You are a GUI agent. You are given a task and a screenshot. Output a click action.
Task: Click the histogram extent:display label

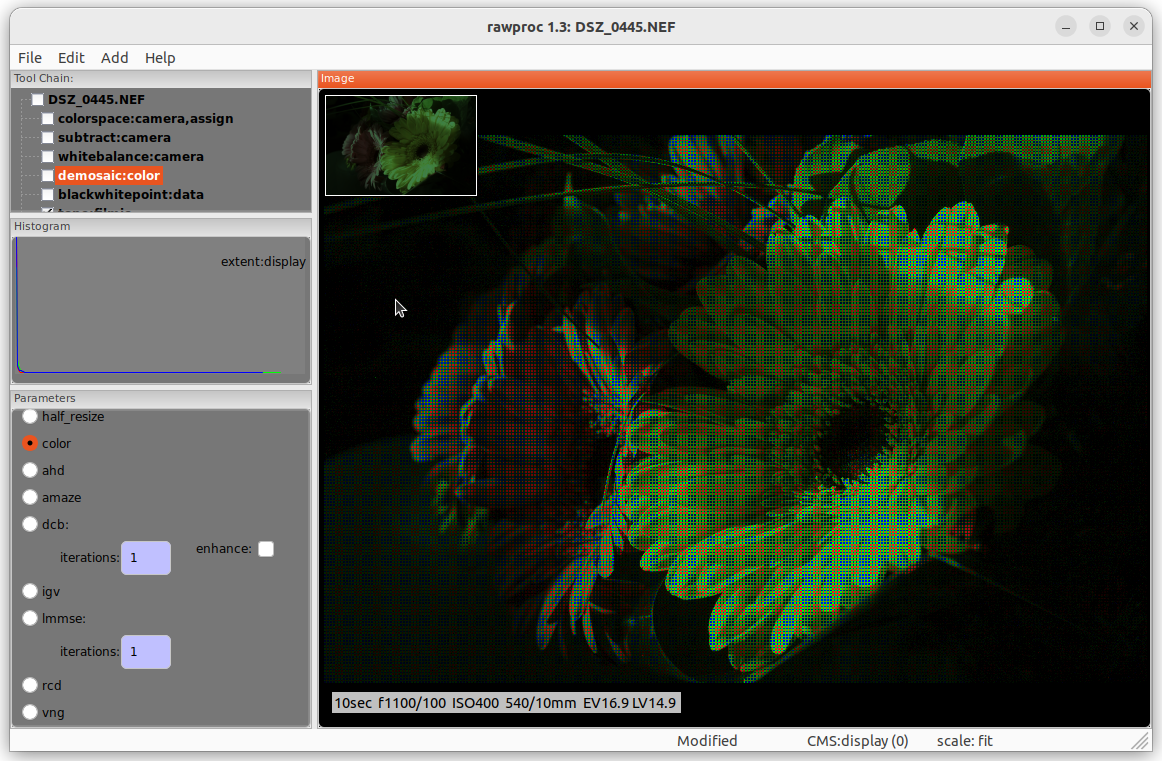pos(263,262)
